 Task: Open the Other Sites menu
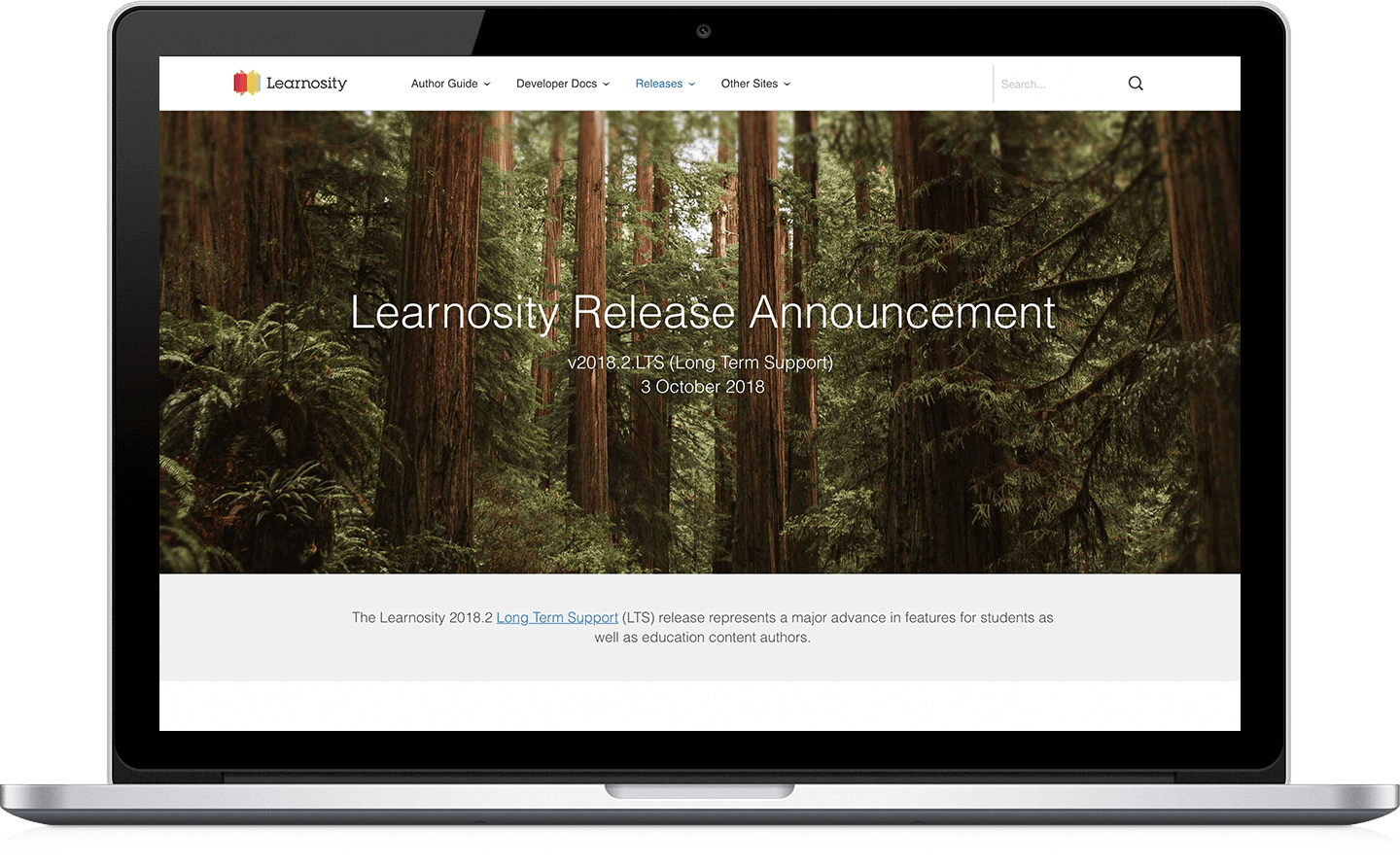[x=755, y=84]
